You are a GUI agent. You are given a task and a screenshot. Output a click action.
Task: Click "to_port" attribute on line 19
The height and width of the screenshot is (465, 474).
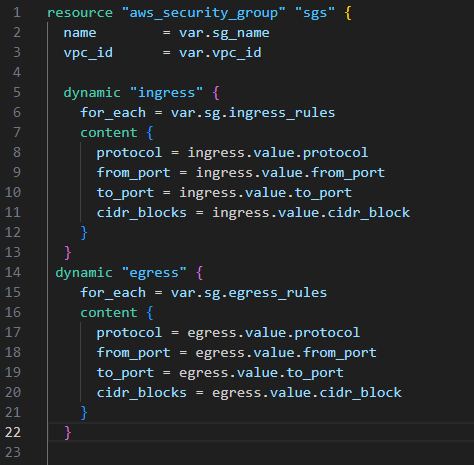[125, 373]
